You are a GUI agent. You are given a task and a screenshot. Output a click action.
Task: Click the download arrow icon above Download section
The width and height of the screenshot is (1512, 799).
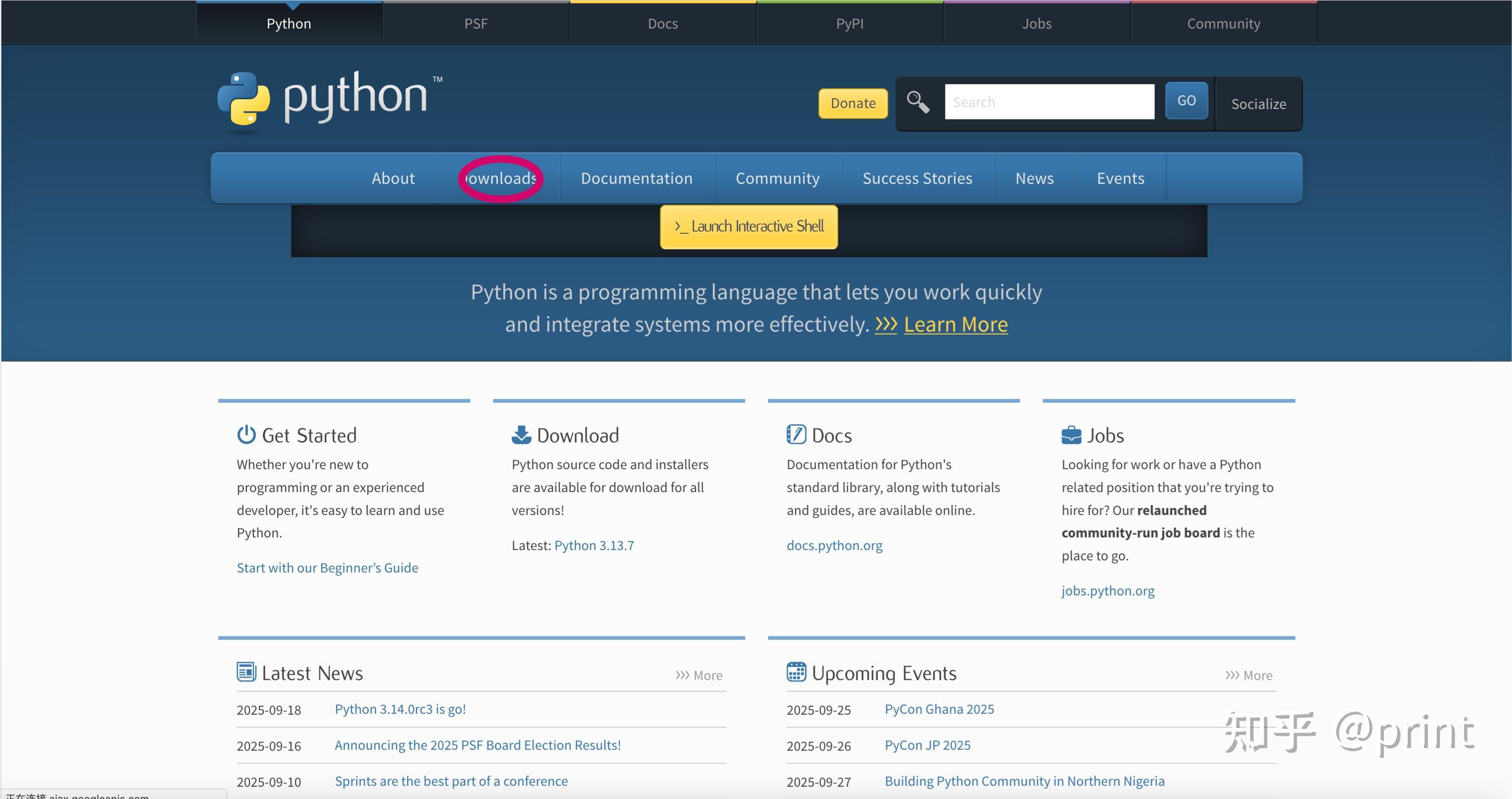(x=521, y=434)
